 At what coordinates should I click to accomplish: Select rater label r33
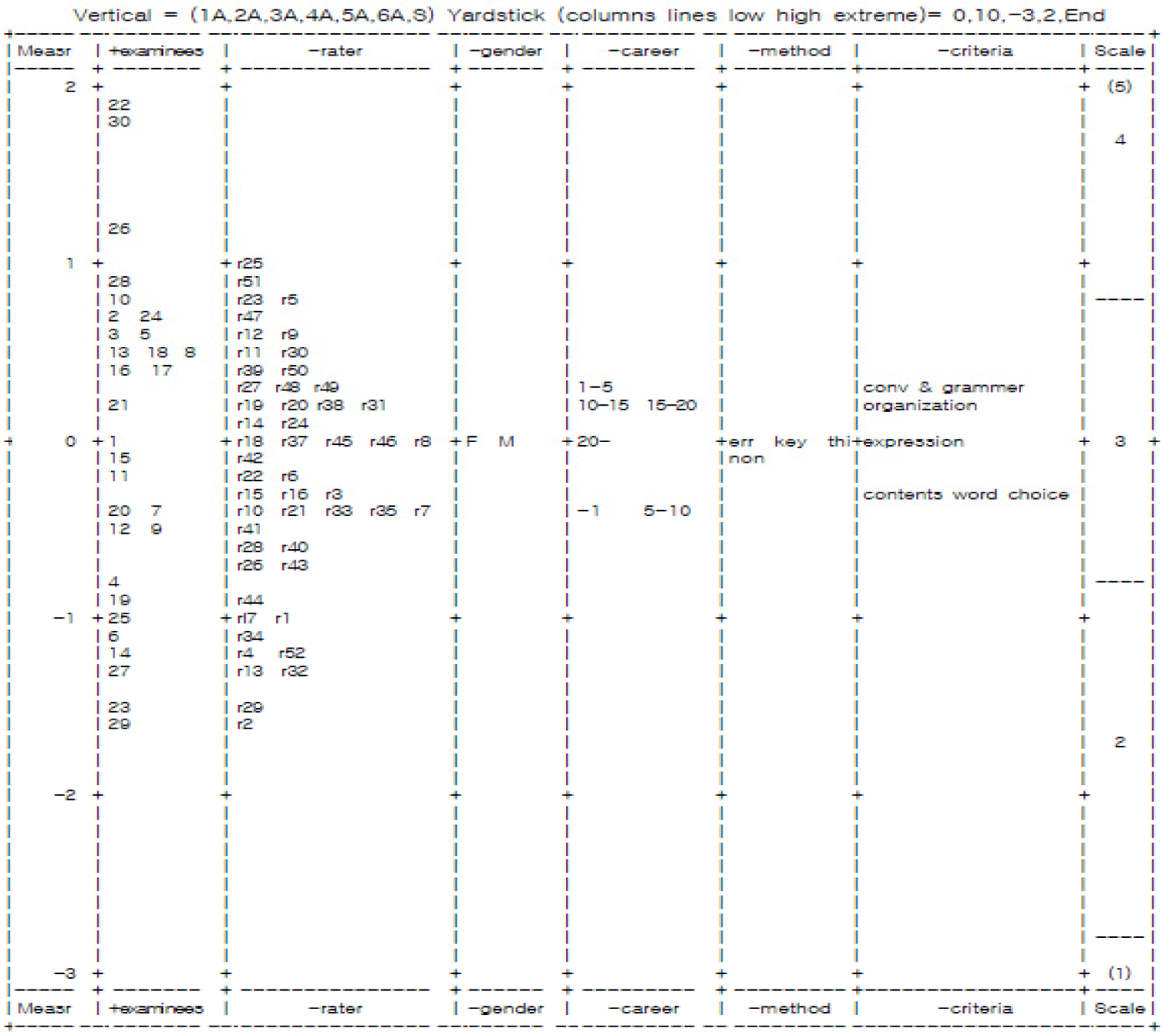pos(339,511)
